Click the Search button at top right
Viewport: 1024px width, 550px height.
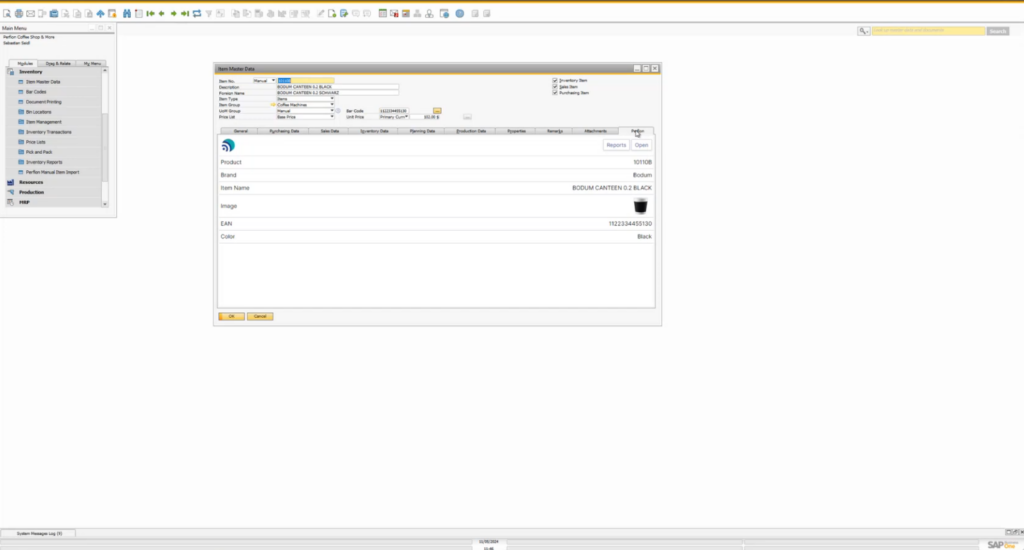[x=997, y=31]
